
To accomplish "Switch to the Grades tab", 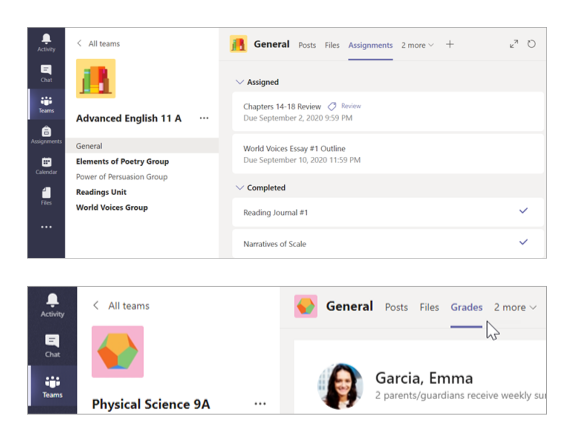I will tap(466, 307).
